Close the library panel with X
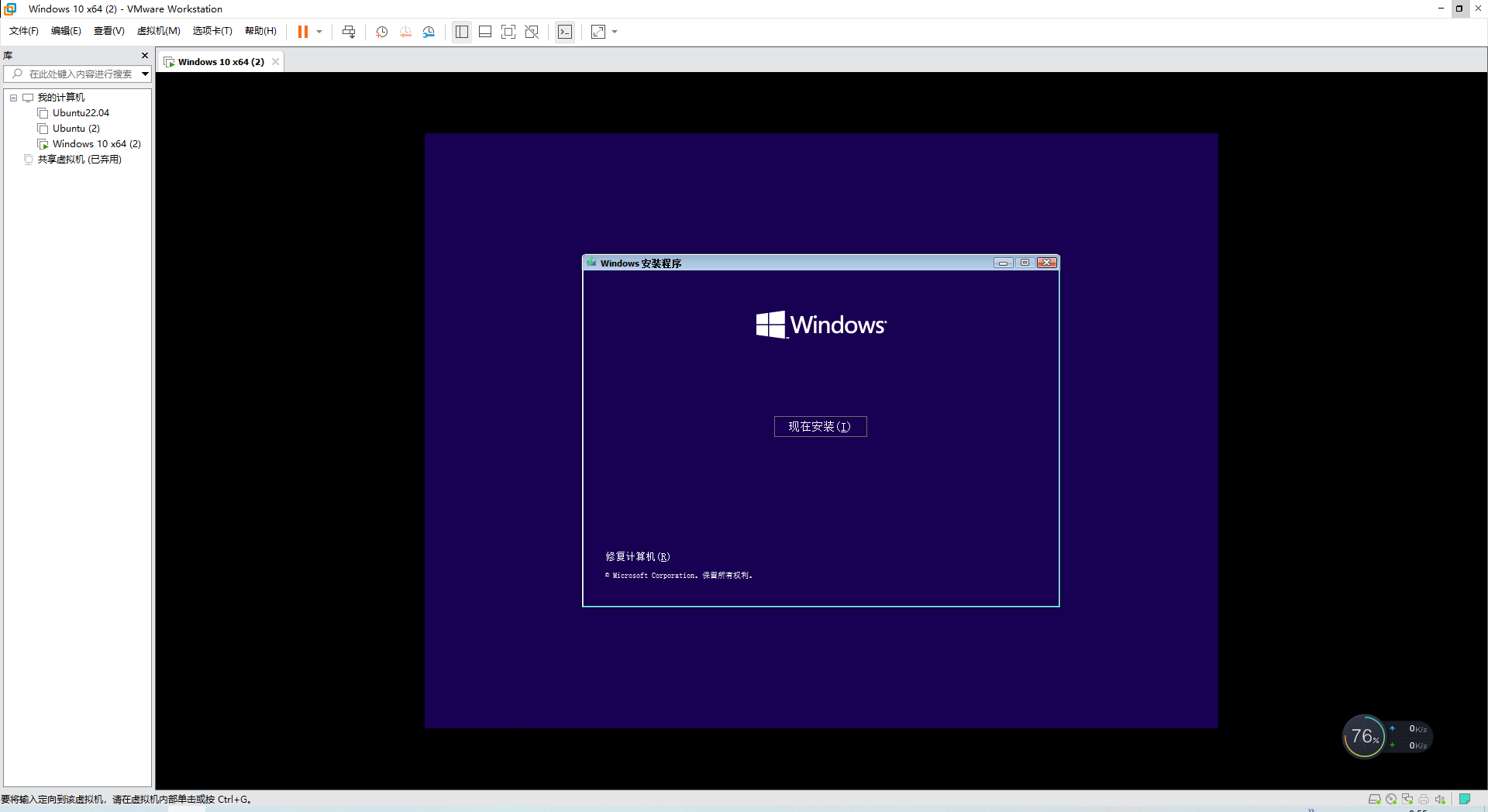 tap(145, 55)
